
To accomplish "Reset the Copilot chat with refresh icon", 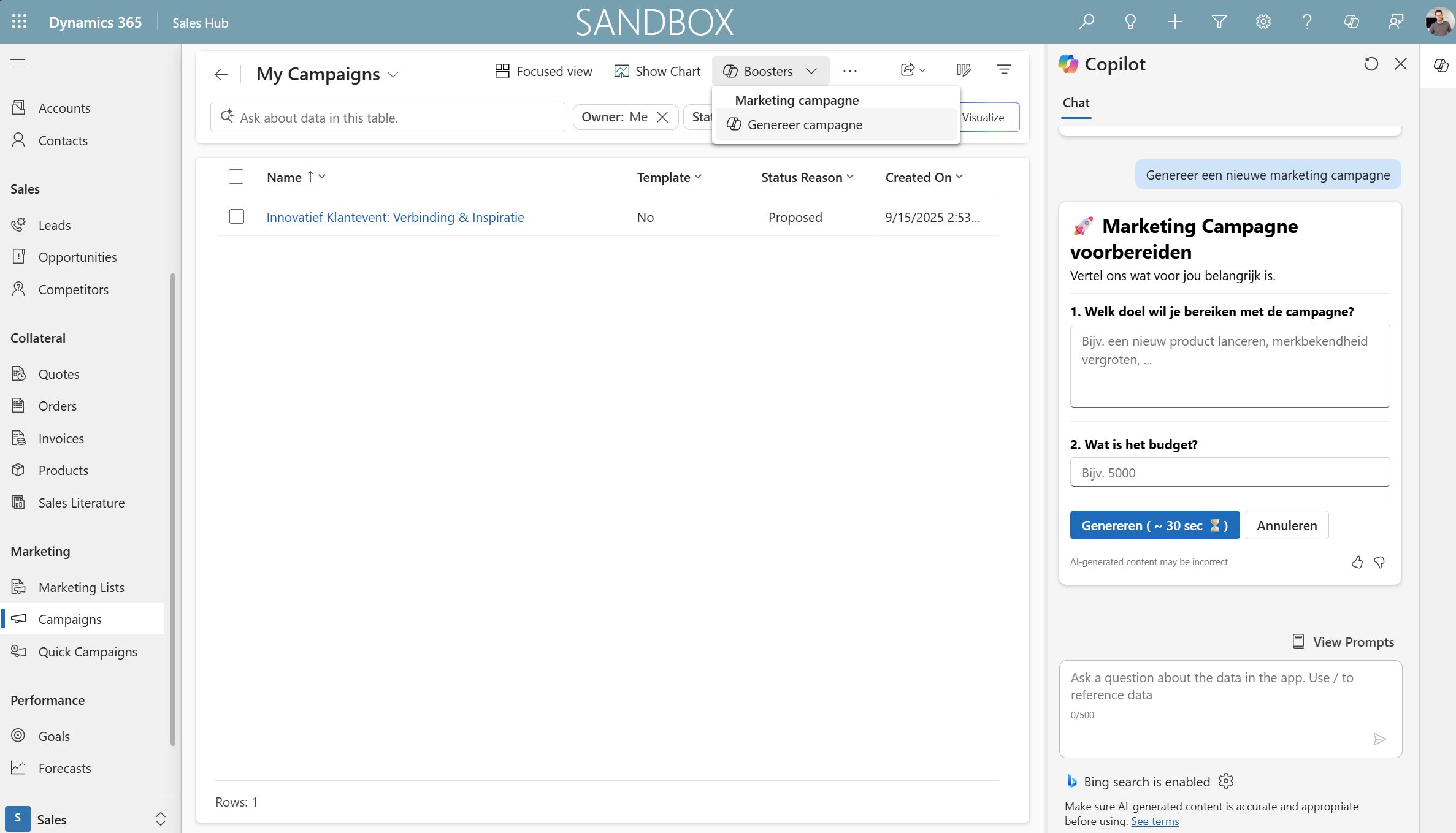I will (1371, 64).
